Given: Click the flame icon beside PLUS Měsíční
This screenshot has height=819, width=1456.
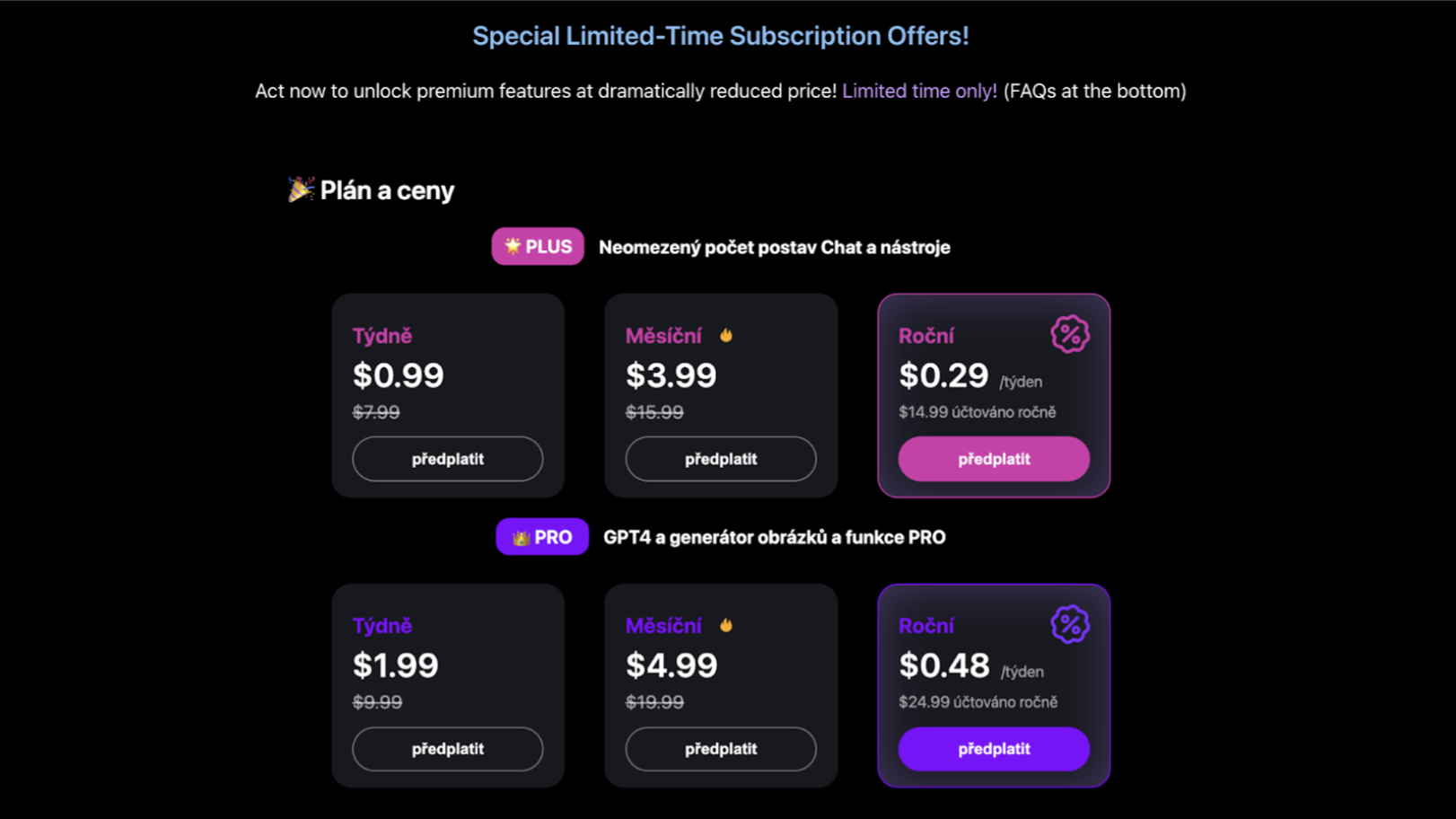Looking at the screenshot, I should click(726, 335).
